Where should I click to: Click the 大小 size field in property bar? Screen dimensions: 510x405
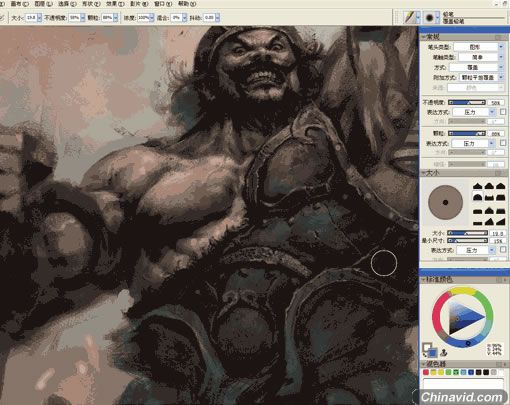(31, 18)
